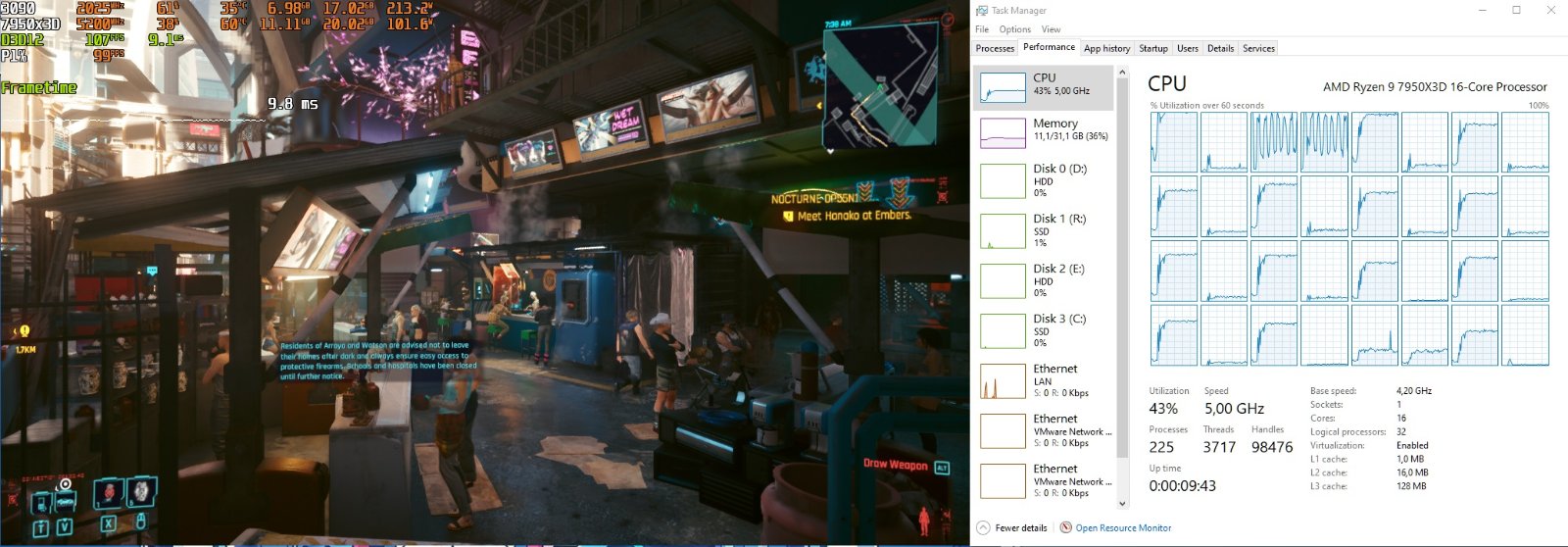This screenshot has height=547, width=1568.
Task: Select CPU in the performance sidebar
Action: (1044, 87)
